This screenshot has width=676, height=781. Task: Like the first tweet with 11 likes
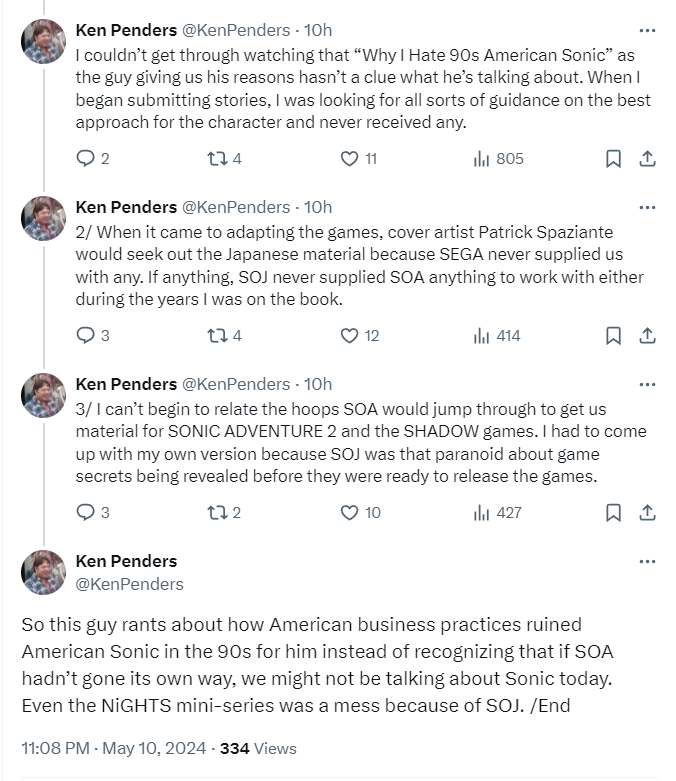[349, 158]
